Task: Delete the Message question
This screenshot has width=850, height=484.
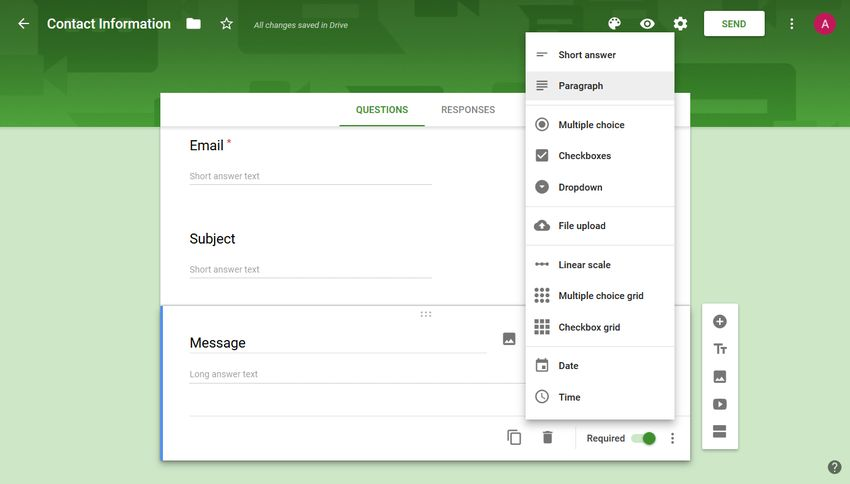Action: (x=547, y=438)
